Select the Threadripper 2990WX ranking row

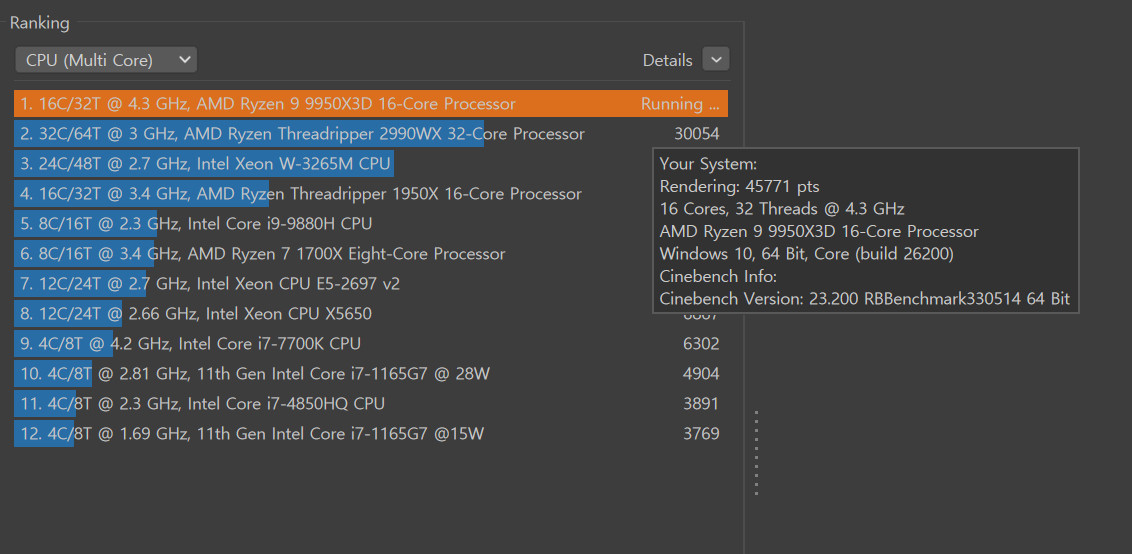tap(370, 134)
